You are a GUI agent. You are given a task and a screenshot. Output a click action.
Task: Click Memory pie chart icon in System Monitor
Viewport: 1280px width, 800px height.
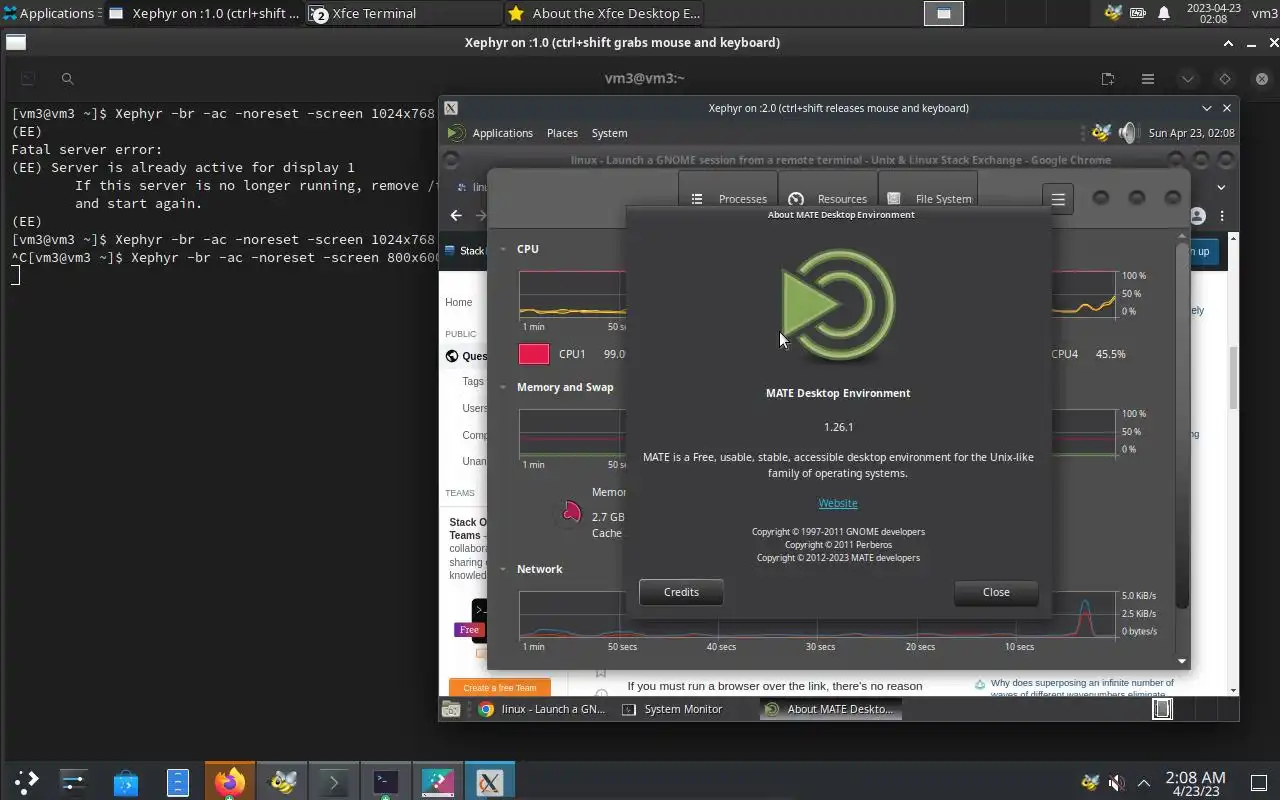(571, 513)
